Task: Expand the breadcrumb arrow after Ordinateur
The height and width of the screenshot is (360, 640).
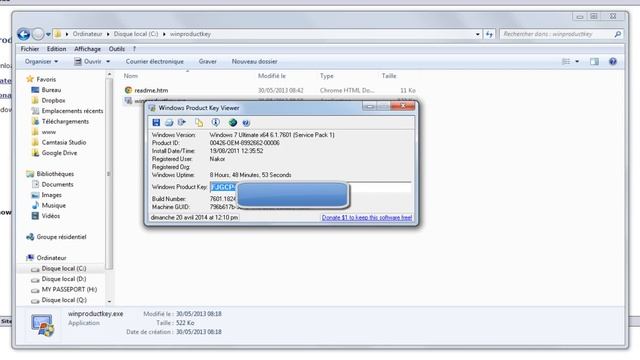Action: [108, 34]
